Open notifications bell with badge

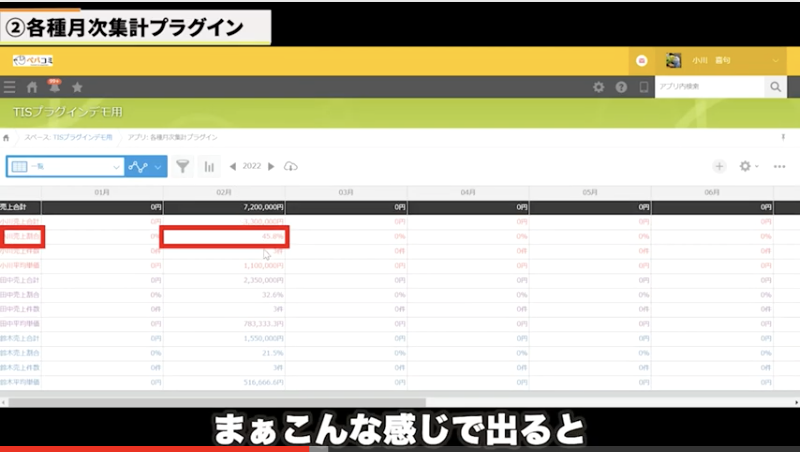[54, 87]
